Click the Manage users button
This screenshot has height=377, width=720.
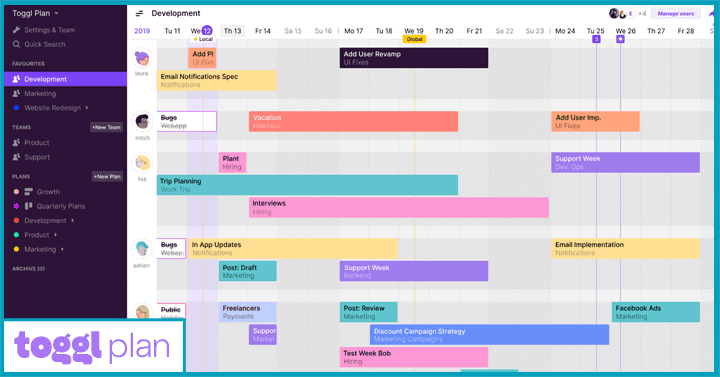pyautogui.click(x=675, y=14)
